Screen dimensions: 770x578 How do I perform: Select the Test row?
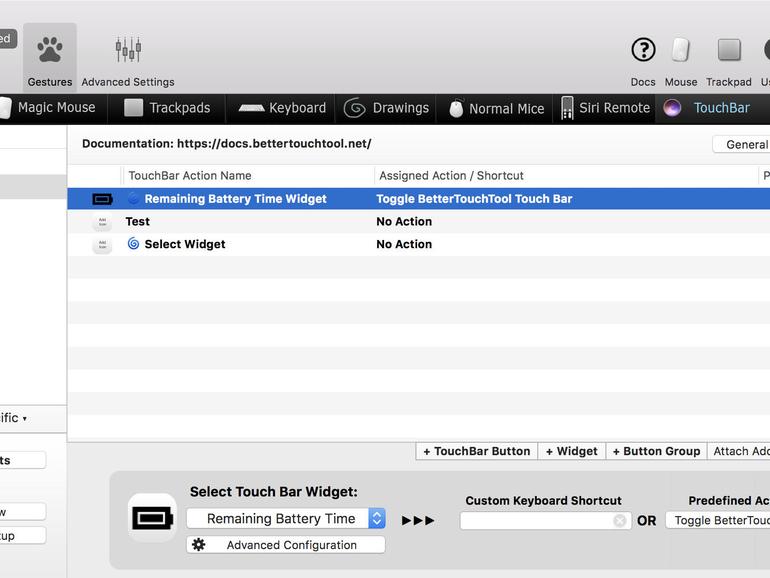418,221
